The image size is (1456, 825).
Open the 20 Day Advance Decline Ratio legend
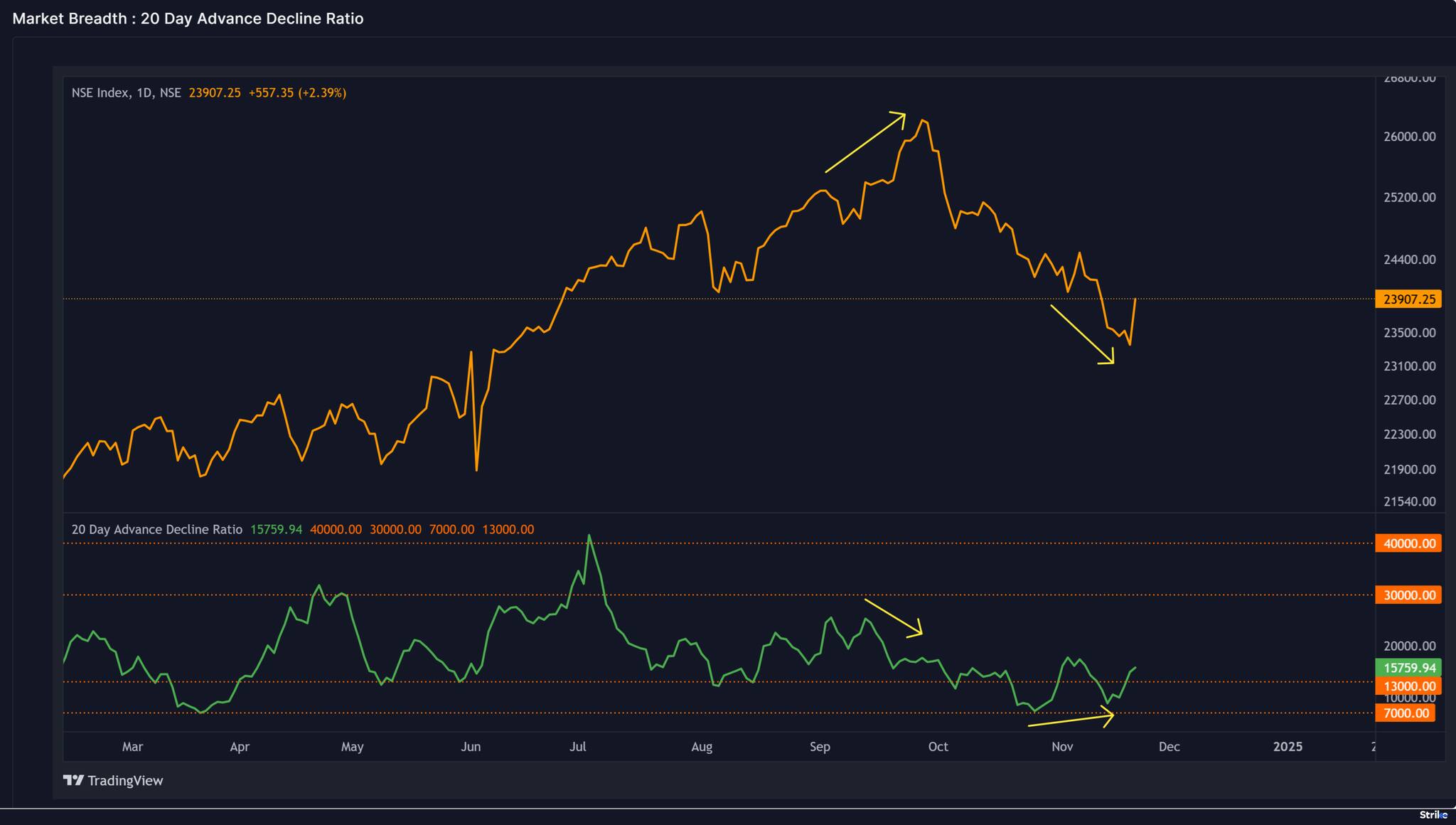click(156, 530)
